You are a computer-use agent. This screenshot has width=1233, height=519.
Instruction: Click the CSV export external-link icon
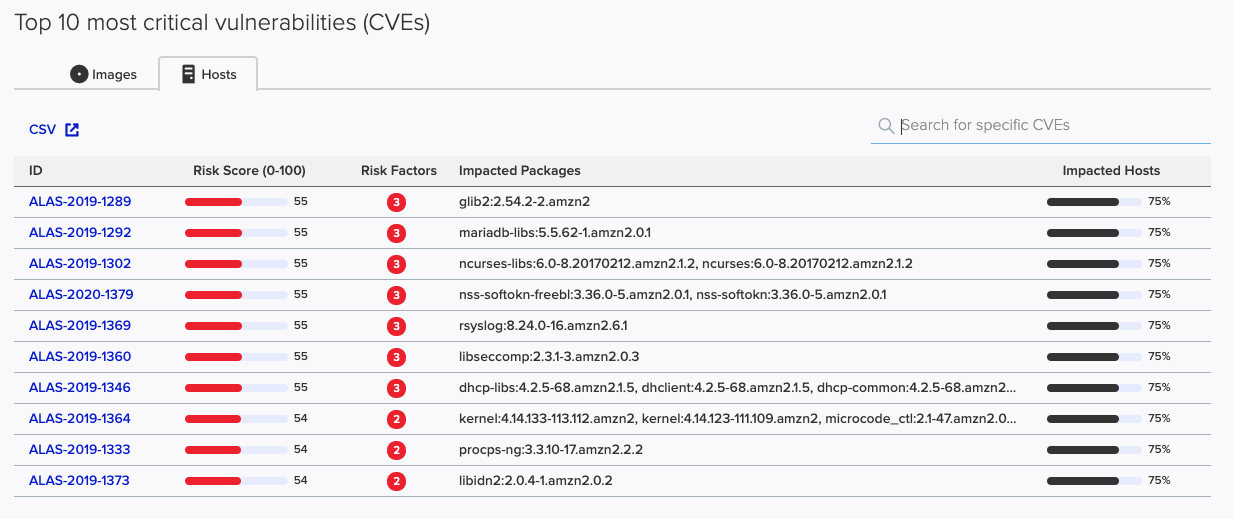point(72,130)
